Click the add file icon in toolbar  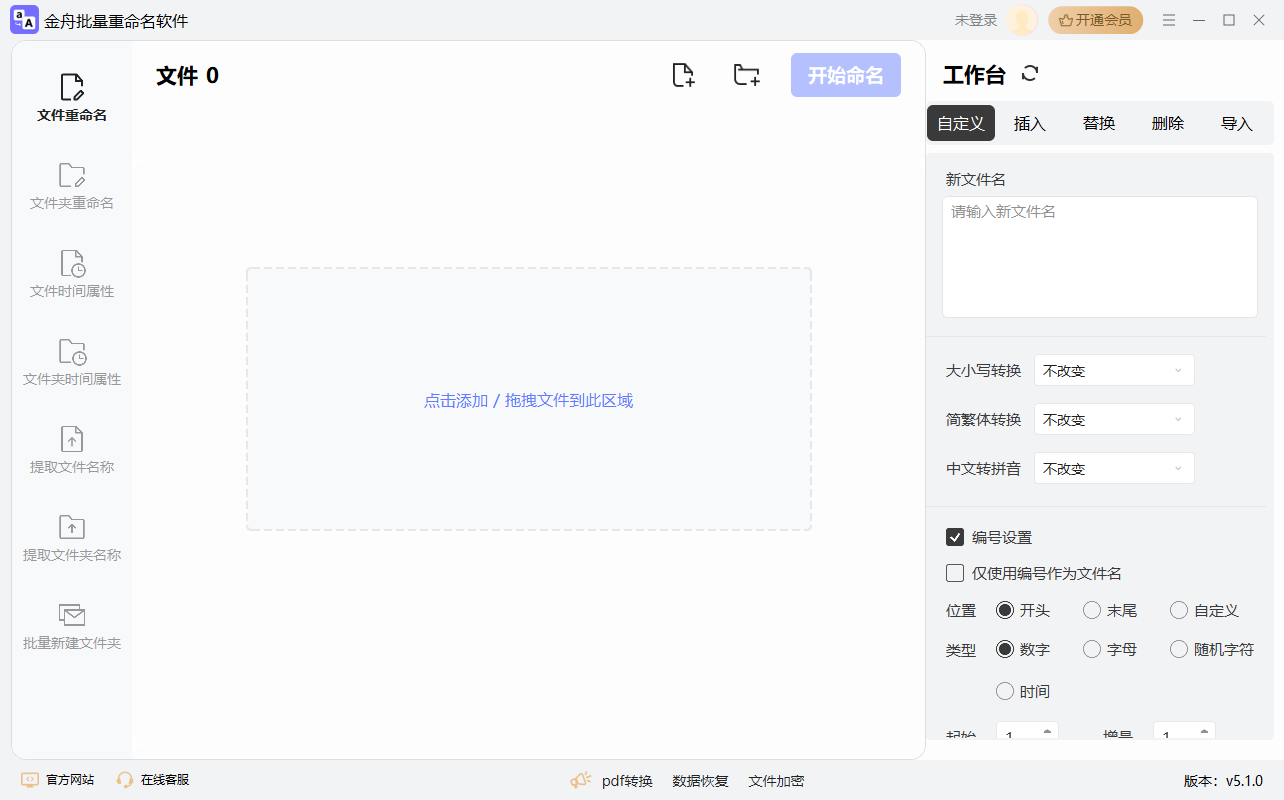tap(683, 75)
